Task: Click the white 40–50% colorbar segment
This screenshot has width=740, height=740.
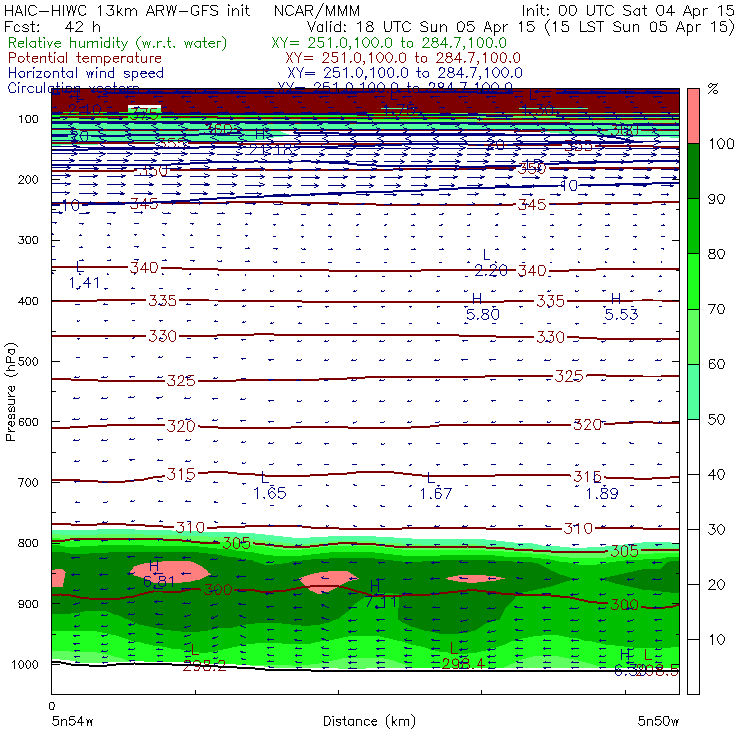Action: pyautogui.click(x=693, y=446)
